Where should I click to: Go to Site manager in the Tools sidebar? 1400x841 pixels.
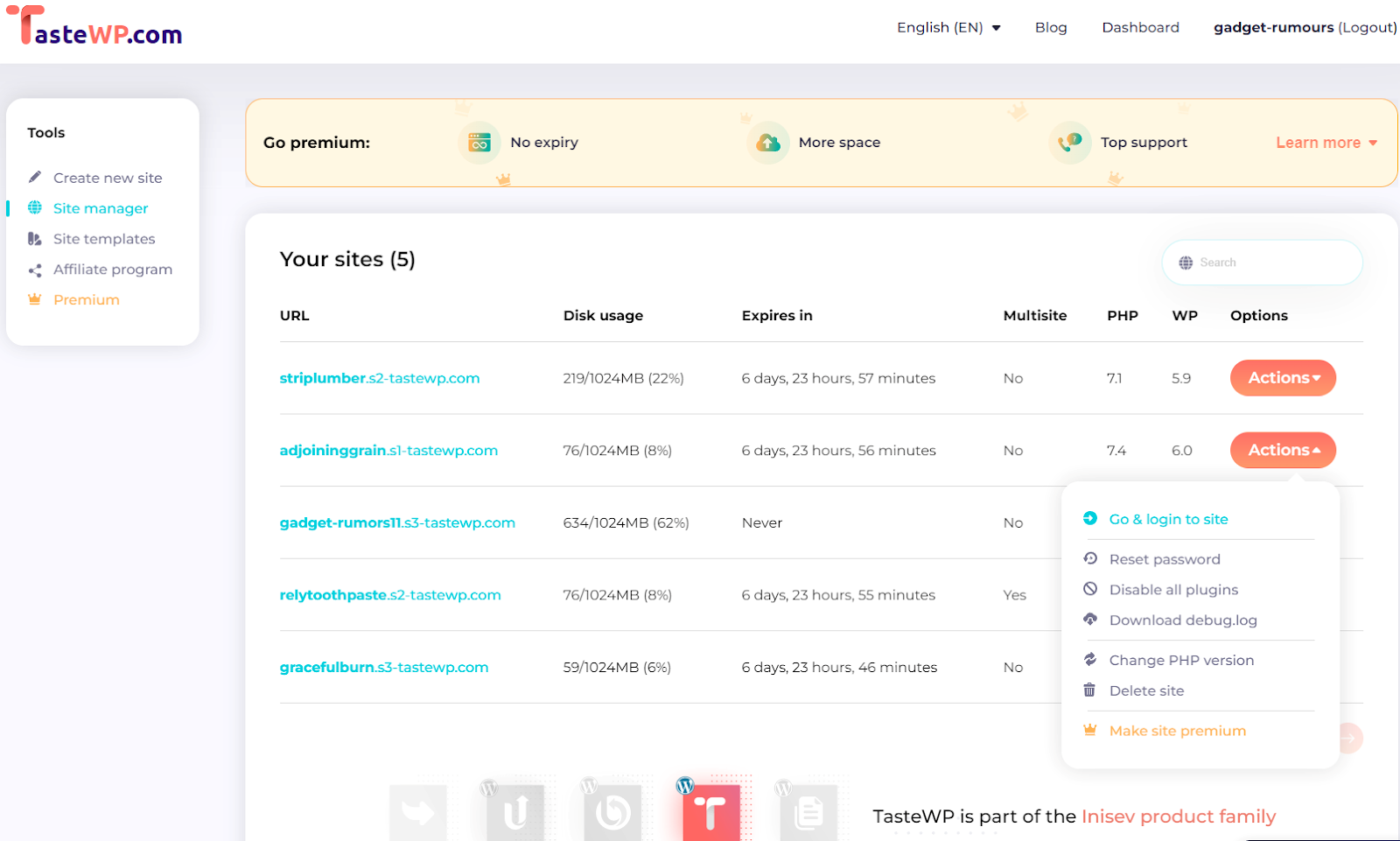point(101,208)
